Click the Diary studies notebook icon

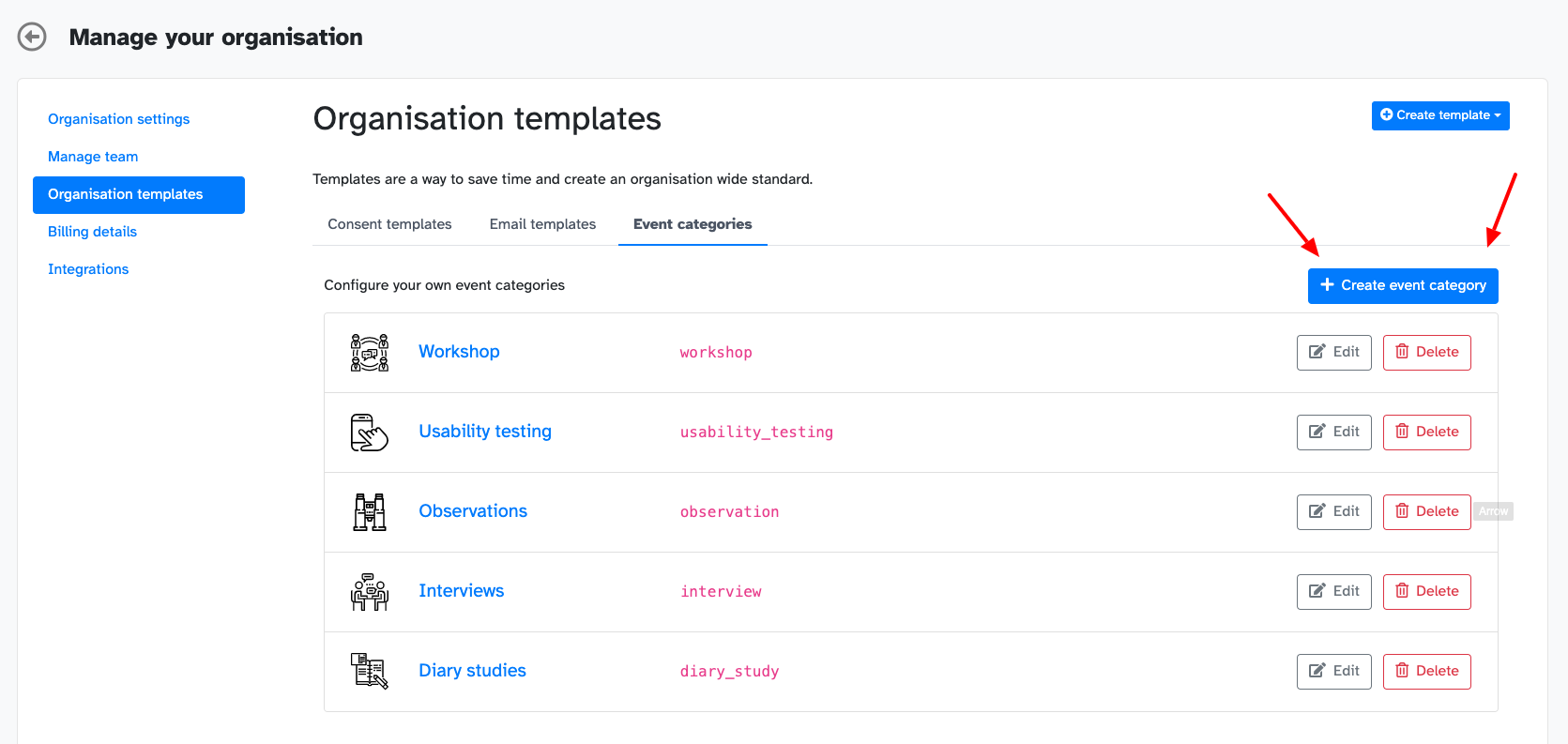point(369,672)
